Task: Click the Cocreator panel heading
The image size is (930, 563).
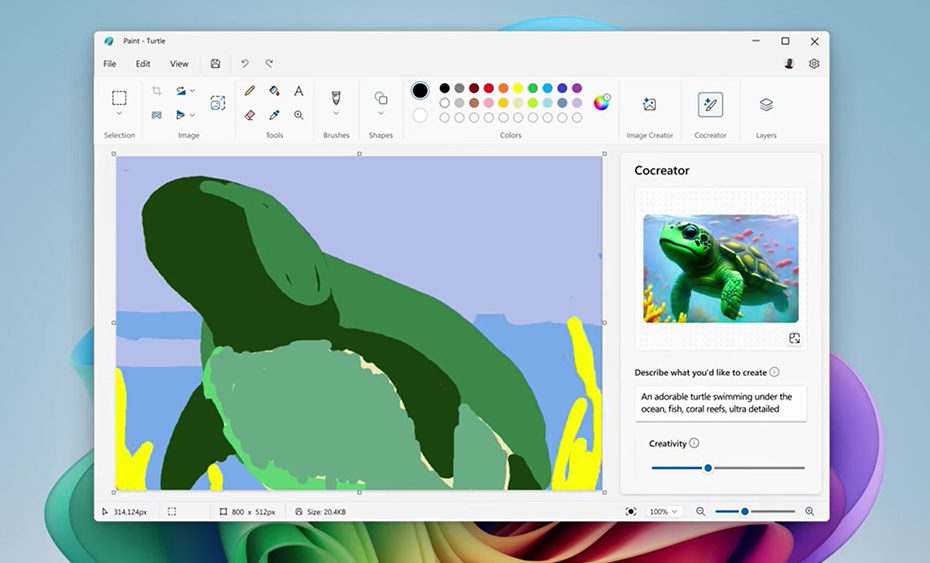Action: tap(662, 170)
